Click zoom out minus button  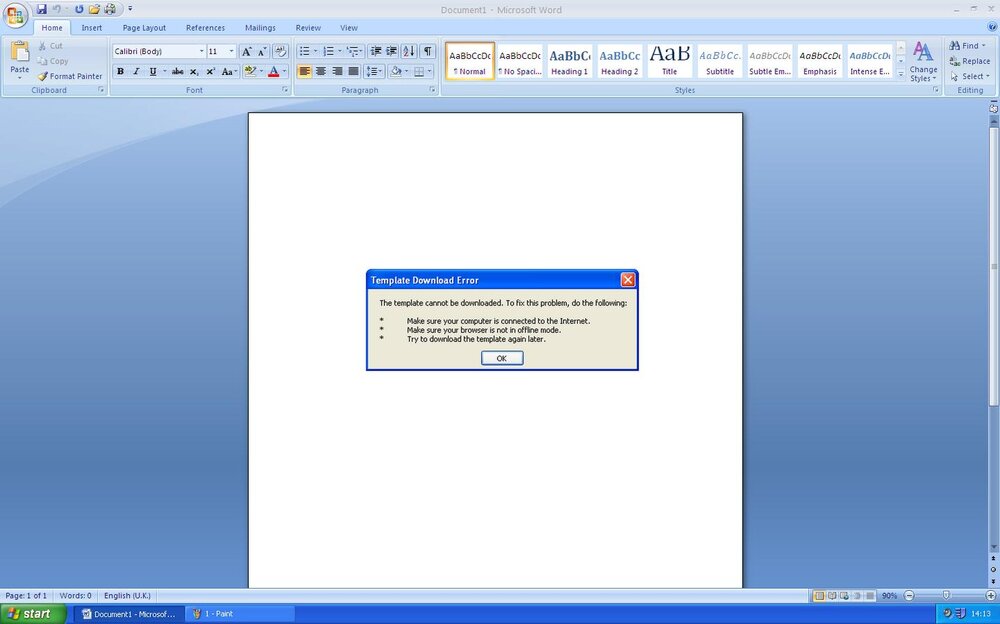(909, 595)
